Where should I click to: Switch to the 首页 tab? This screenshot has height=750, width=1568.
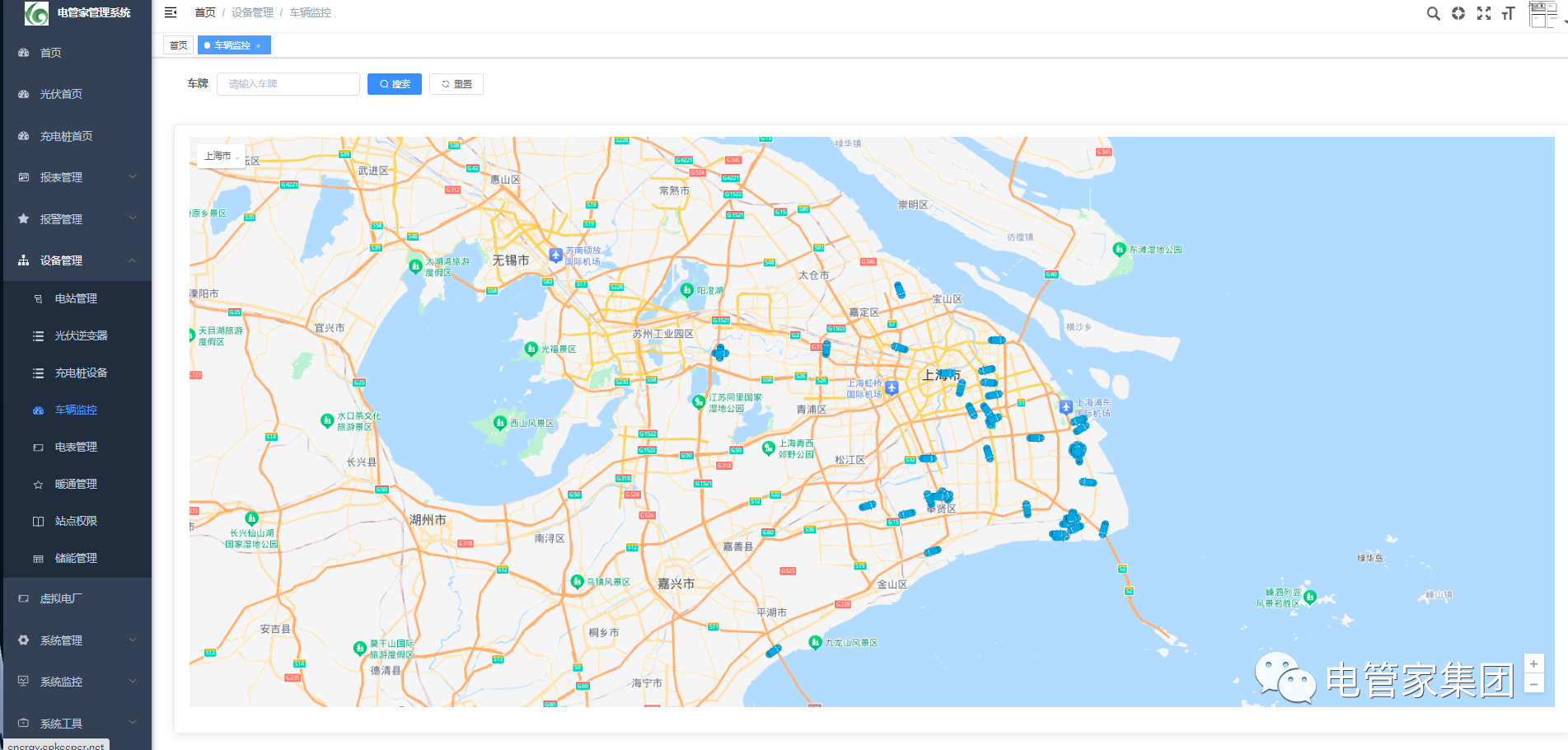tap(179, 45)
